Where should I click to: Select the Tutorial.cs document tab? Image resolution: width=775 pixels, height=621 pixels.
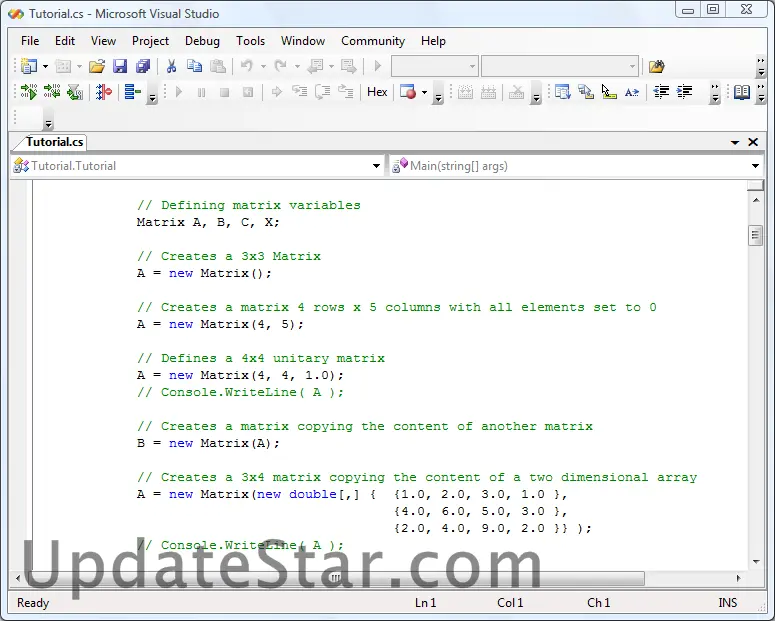[54, 142]
